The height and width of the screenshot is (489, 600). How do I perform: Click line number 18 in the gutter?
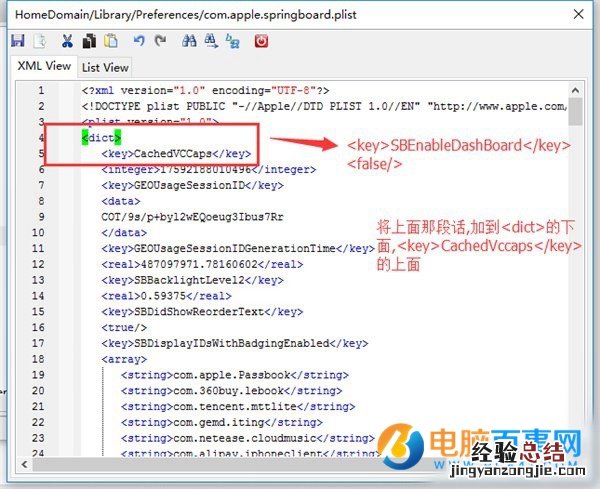click(x=38, y=359)
